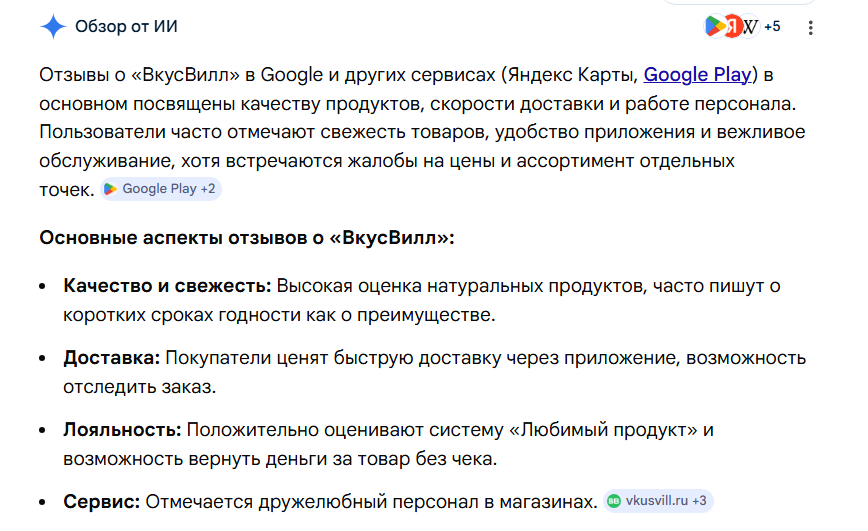Click the AI Overview sparkle icon
868x531 pixels.
click(53, 27)
